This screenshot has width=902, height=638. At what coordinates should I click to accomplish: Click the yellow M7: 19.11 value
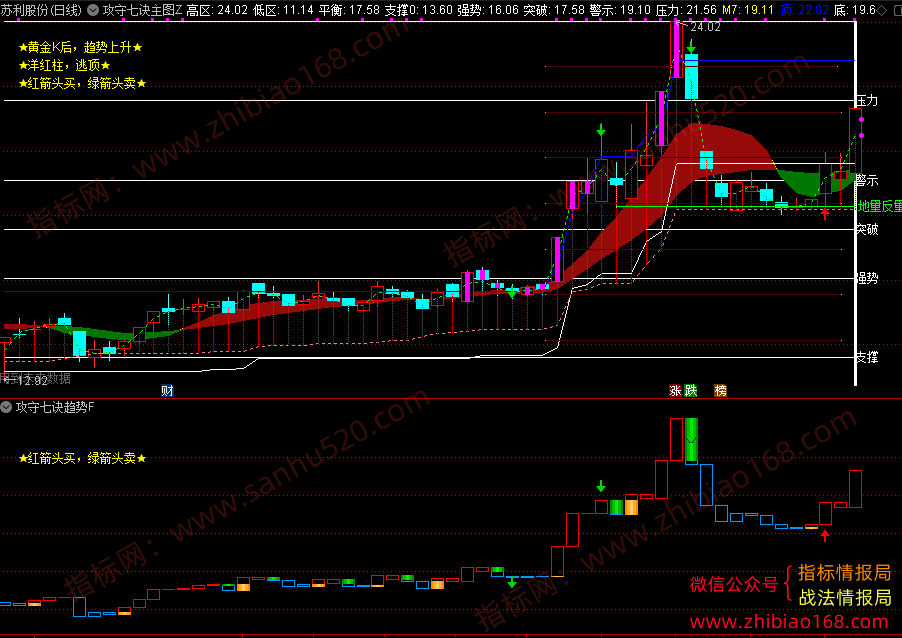(748, 10)
